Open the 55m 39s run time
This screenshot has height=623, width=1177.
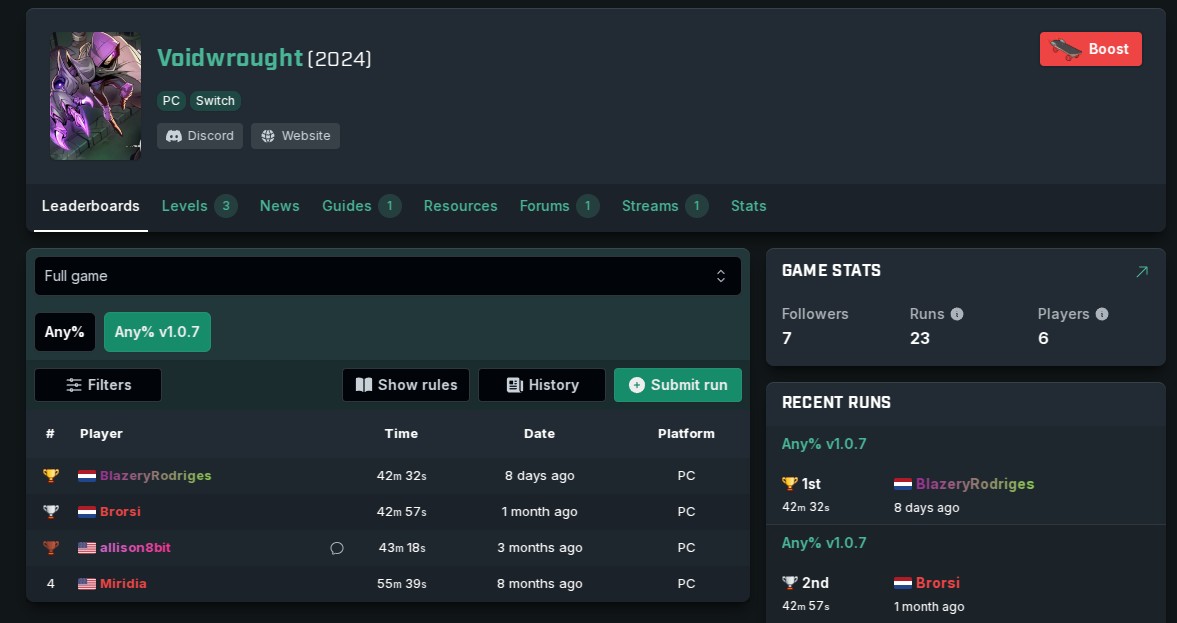click(x=402, y=584)
